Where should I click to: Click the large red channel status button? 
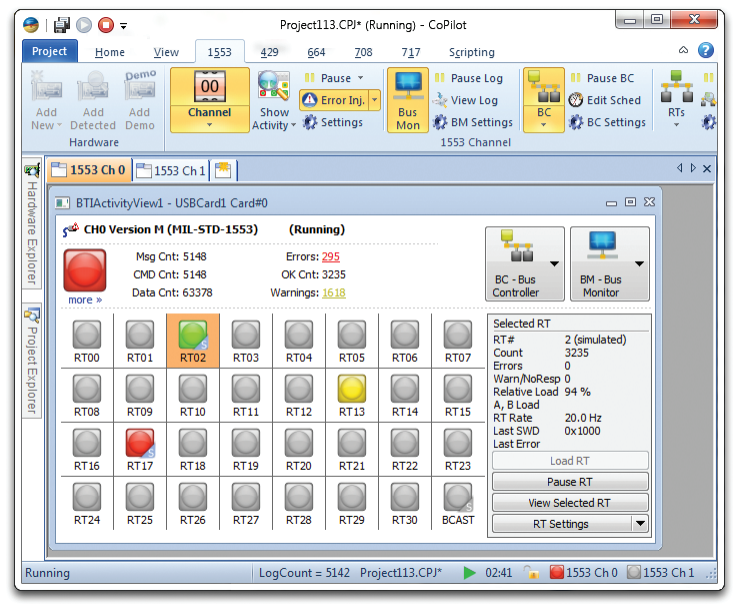point(86,270)
